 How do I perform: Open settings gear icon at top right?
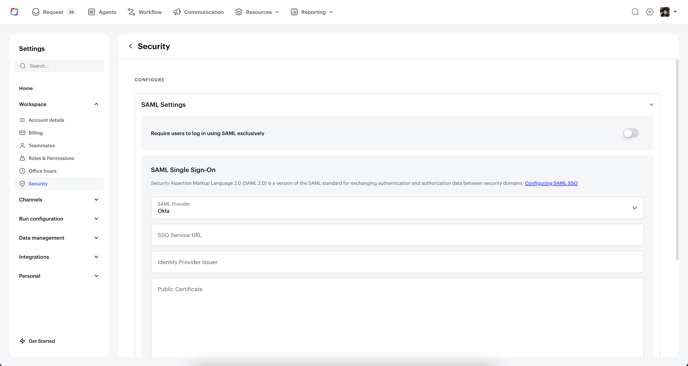pos(650,12)
